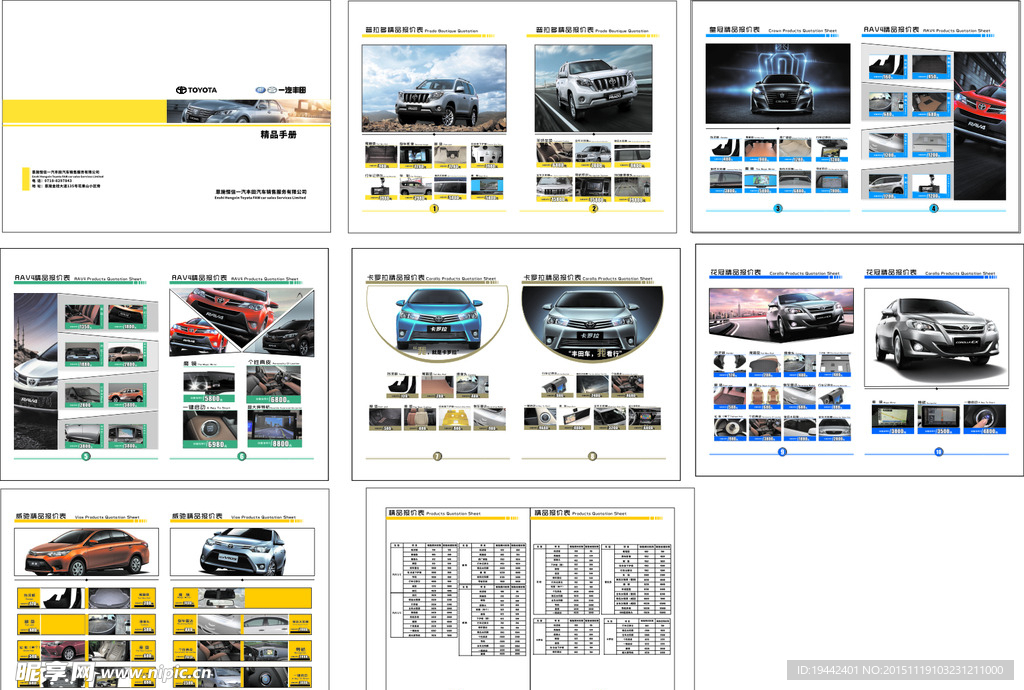
Task: Click the page 7 number badge
Action: coord(438,456)
